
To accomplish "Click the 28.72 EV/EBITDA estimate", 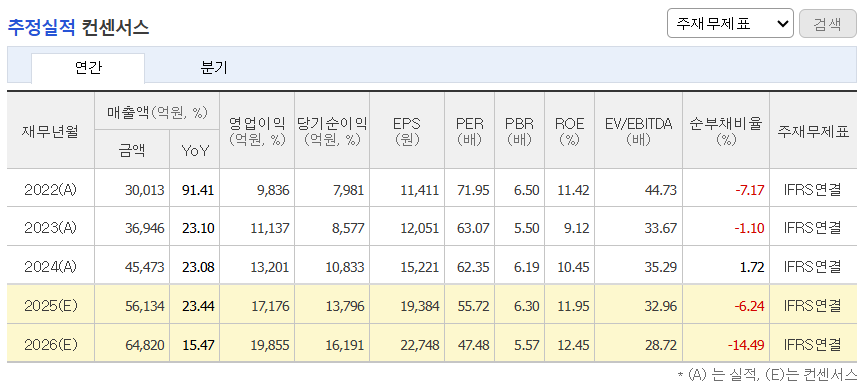I will [660, 345].
